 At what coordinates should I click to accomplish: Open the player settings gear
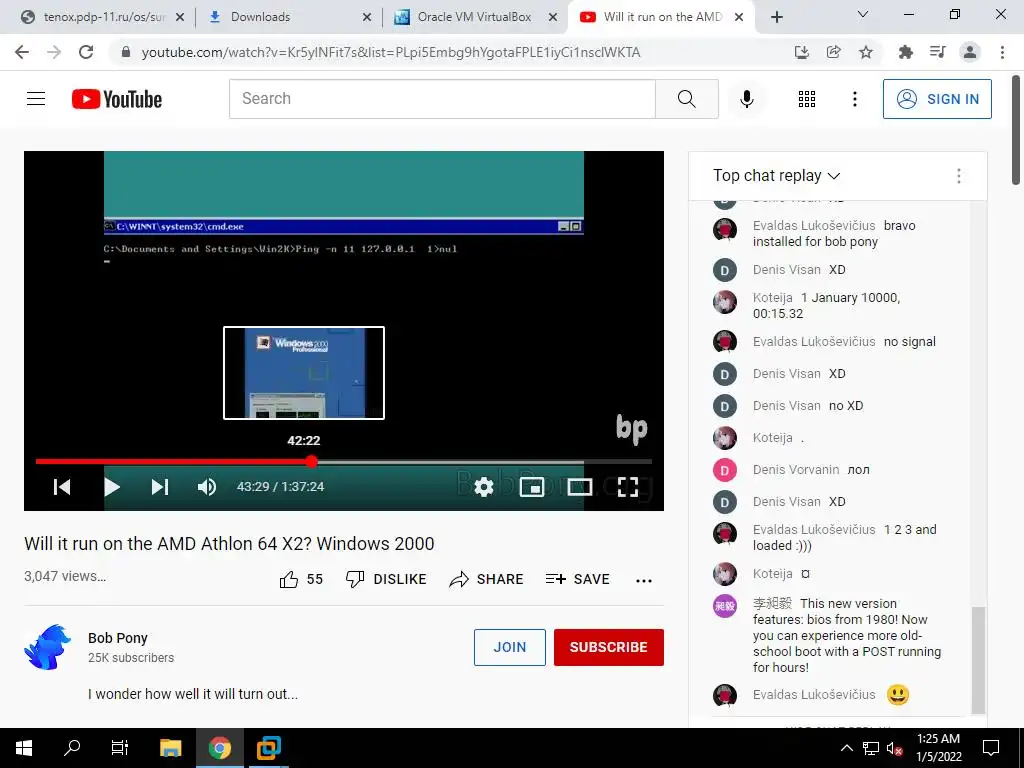(x=483, y=487)
